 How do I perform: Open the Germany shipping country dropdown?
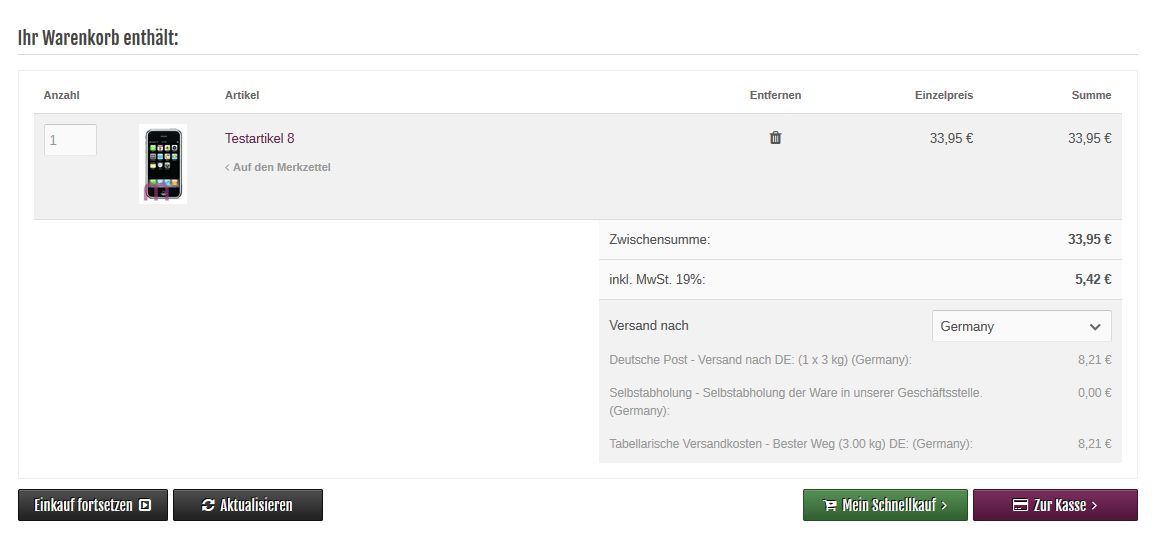1020,327
